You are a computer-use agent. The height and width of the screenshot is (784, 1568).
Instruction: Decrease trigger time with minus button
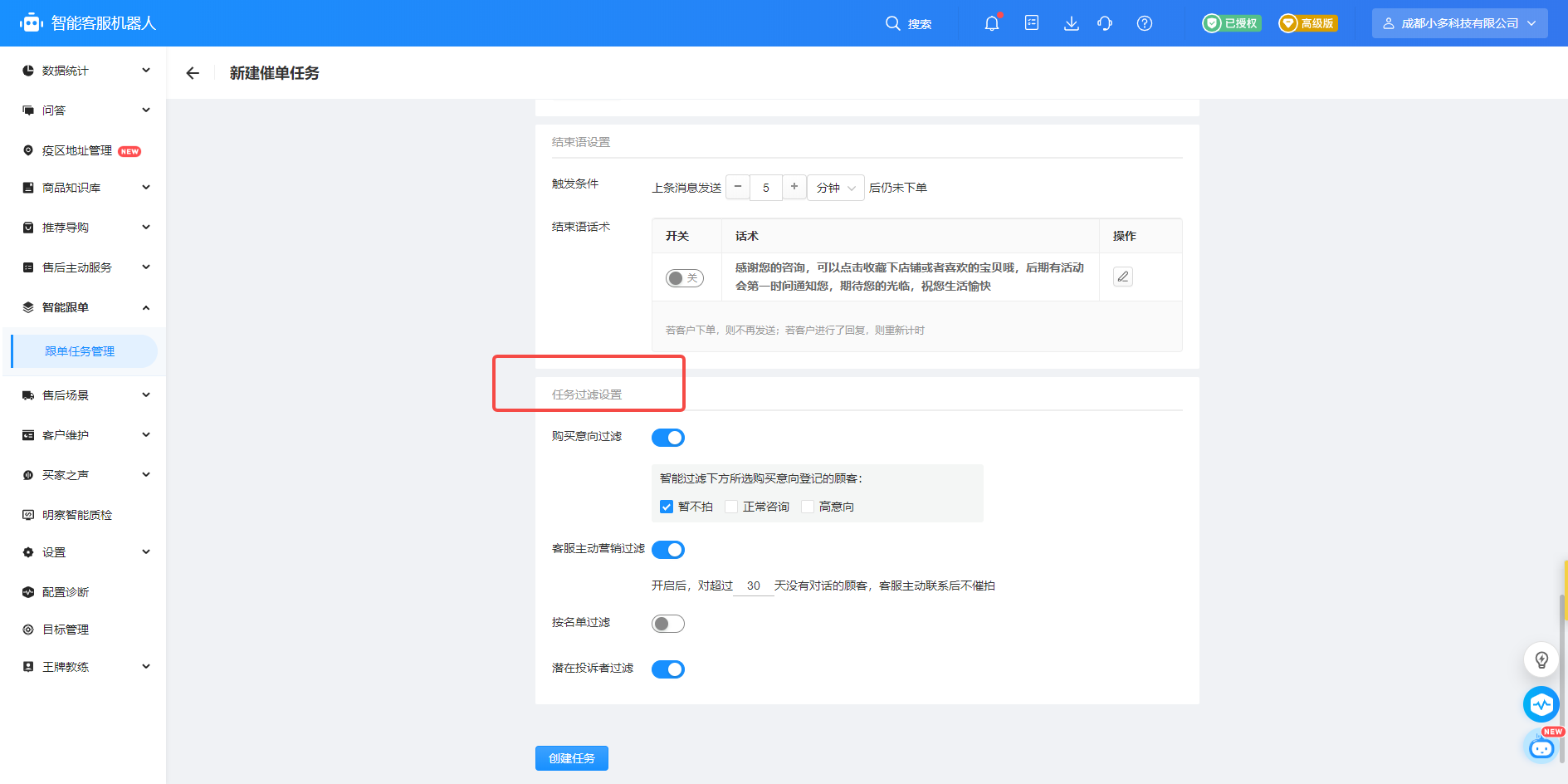pyautogui.click(x=738, y=187)
